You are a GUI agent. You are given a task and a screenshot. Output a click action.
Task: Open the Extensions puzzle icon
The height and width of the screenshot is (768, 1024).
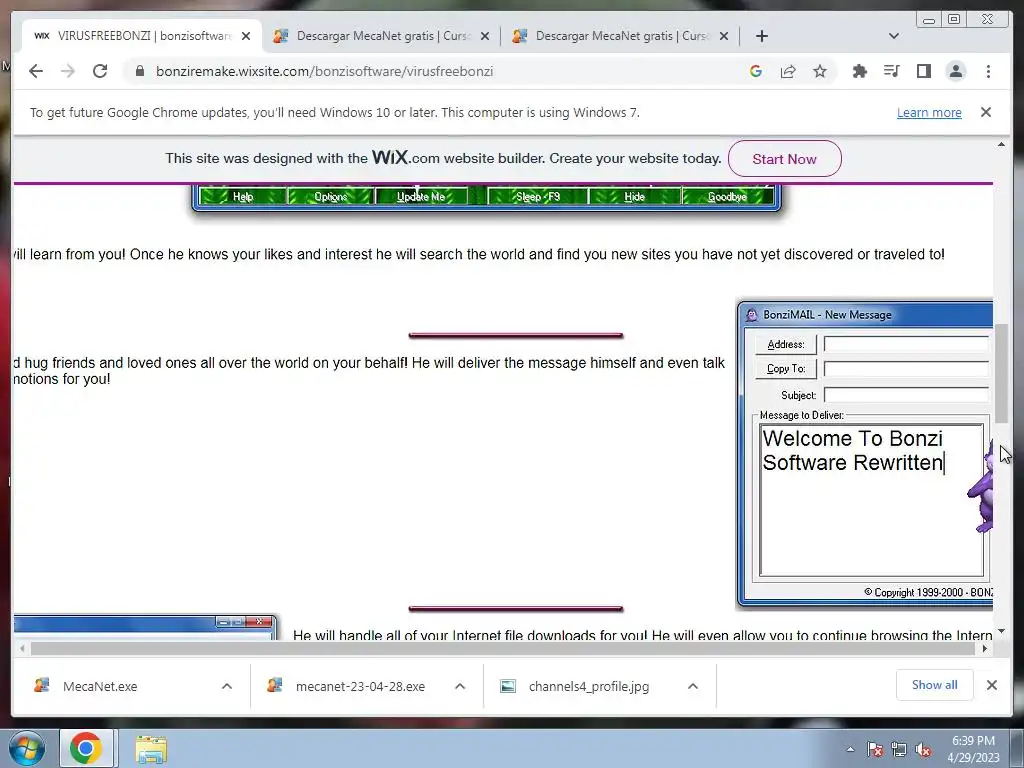point(859,71)
